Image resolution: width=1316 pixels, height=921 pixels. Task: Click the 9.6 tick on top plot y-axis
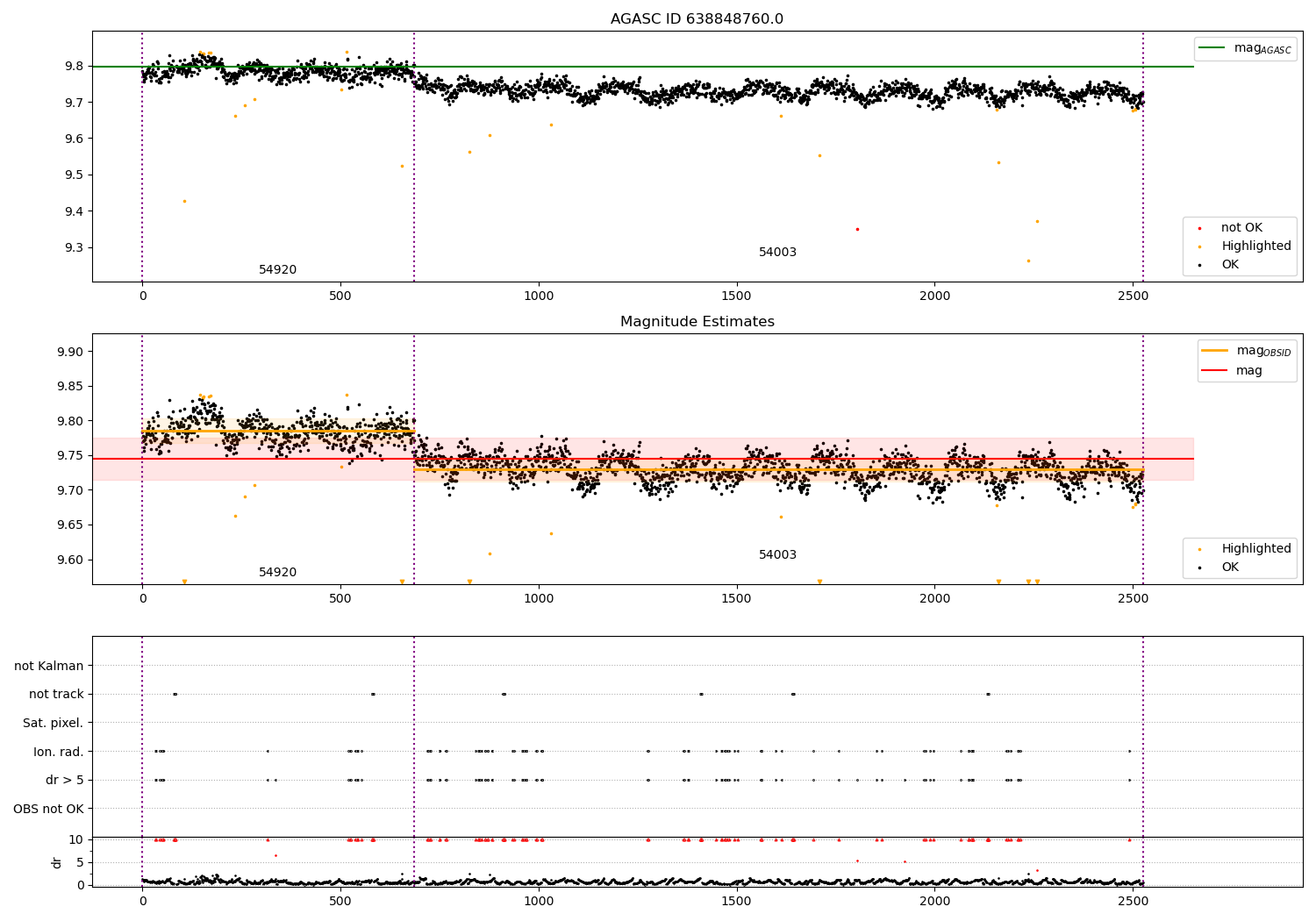(74, 139)
